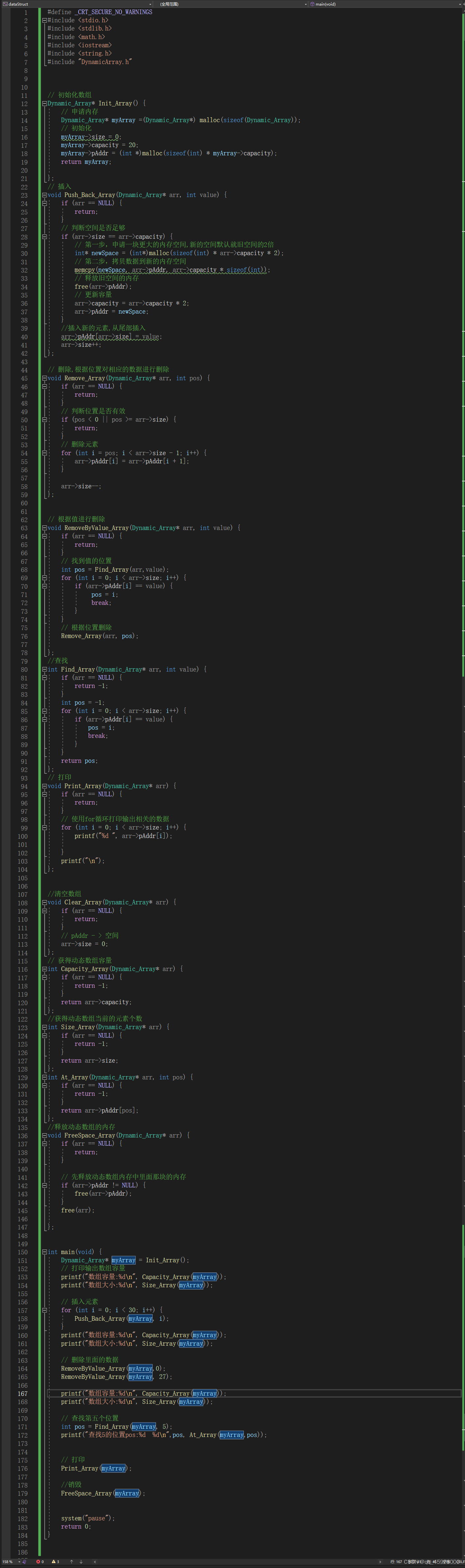The height and width of the screenshot is (1568, 465).
Task: Collapse the At_Array function definition
Action: [44, 1077]
